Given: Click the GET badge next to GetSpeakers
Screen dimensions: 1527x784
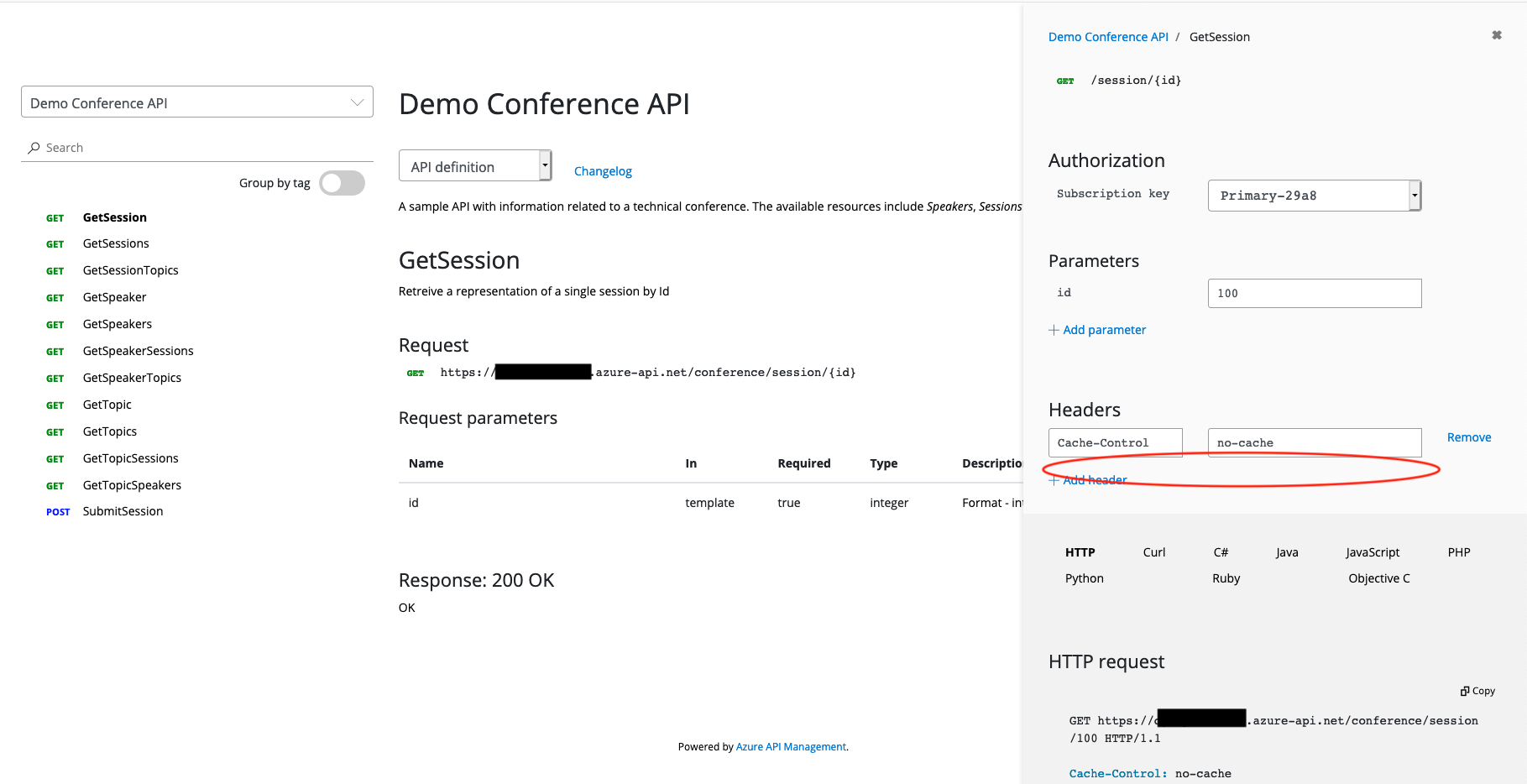Looking at the screenshot, I should [55, 324].
